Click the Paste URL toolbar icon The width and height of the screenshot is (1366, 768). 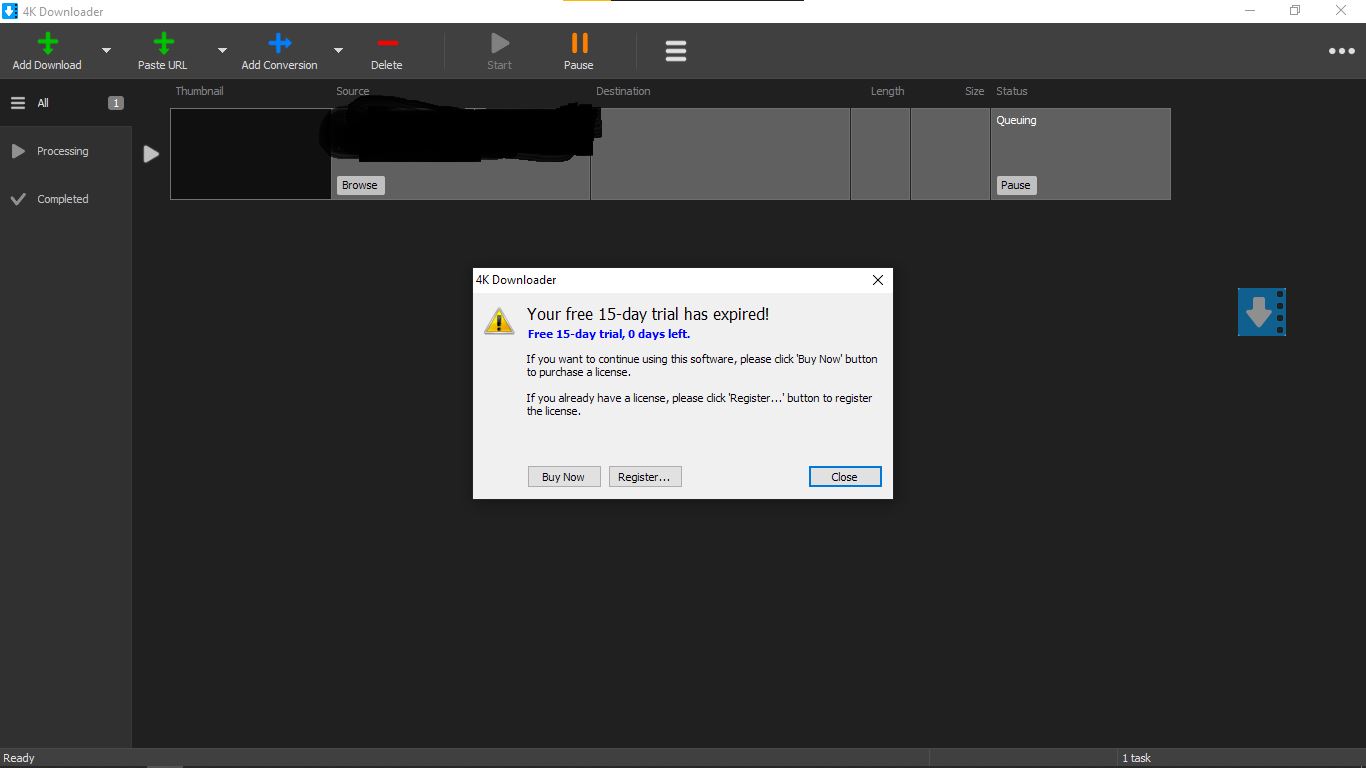pyautogui.click(x=163, y=44)
